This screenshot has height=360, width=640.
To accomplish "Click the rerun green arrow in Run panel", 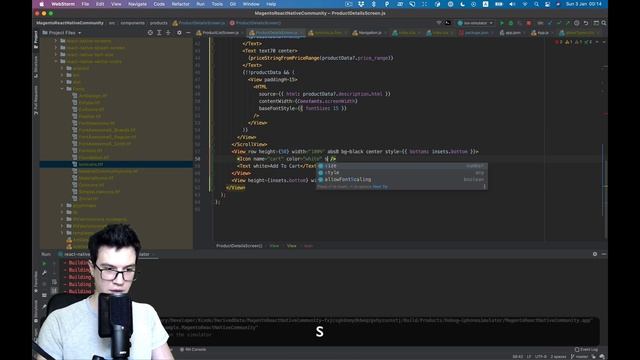I will pos(44,264).
